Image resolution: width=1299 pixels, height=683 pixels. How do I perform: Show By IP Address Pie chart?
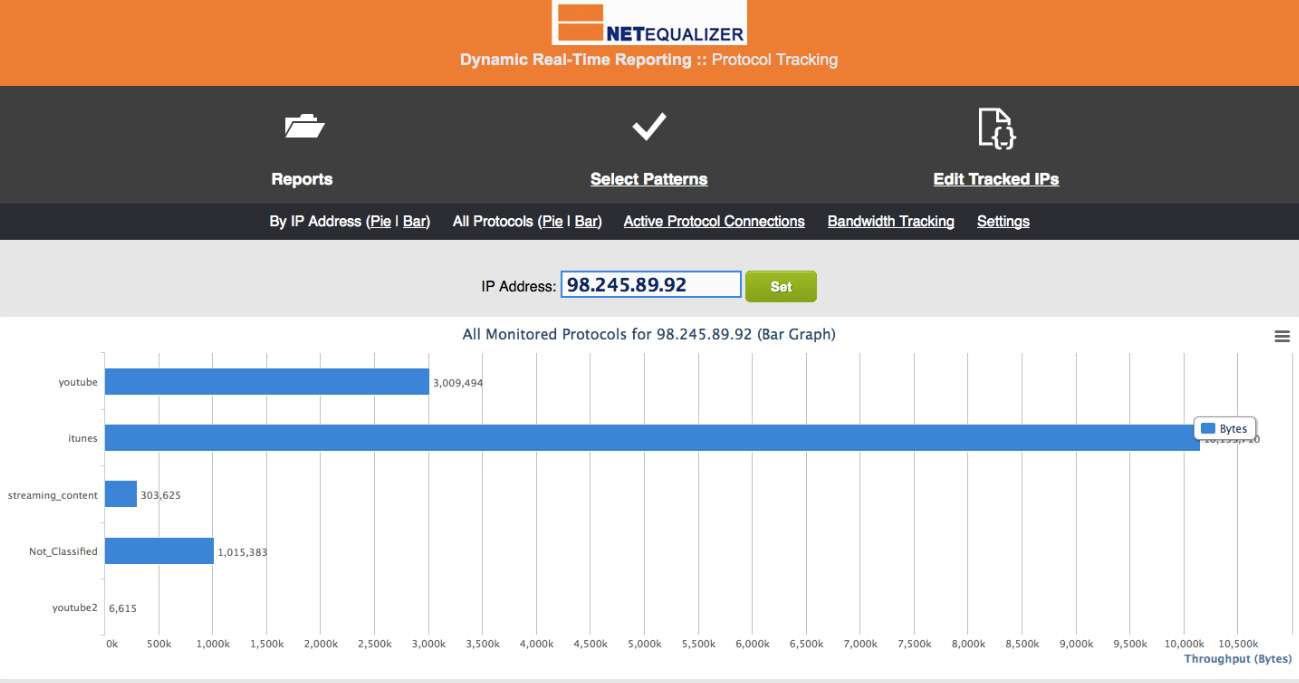pyautogui.click(x=380, y=221)
